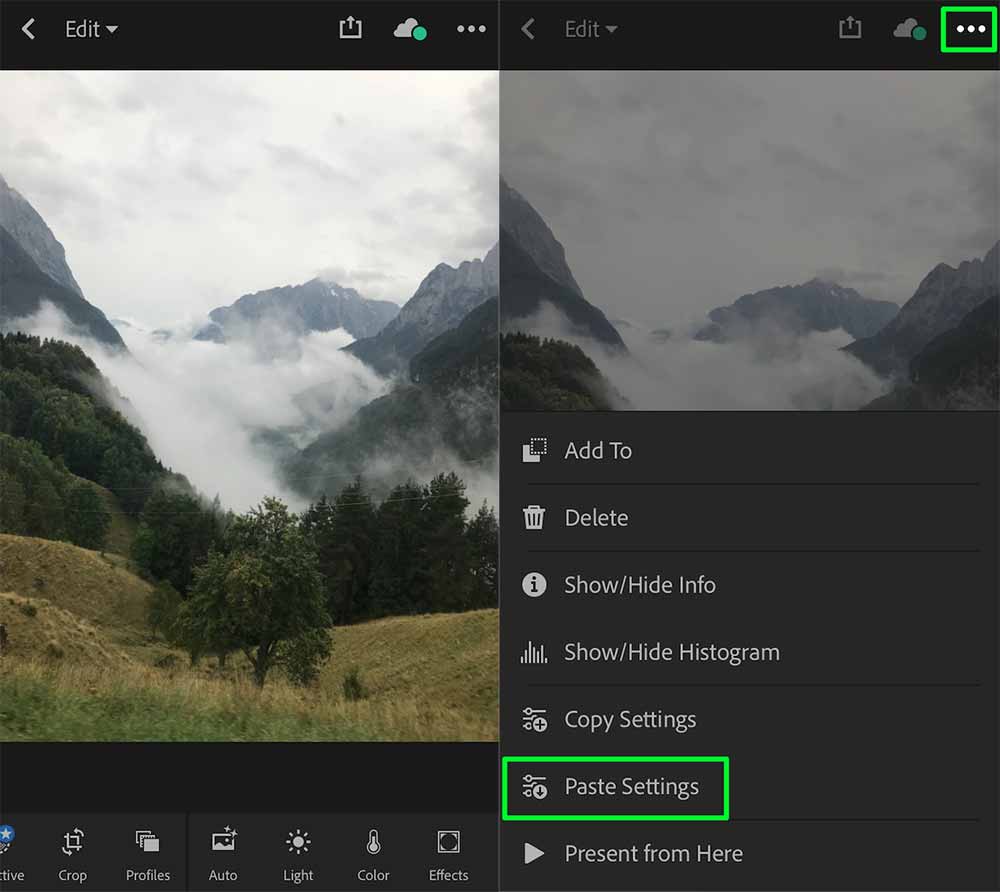Select Show/Hide Histogram

click(x=750, y=652)
